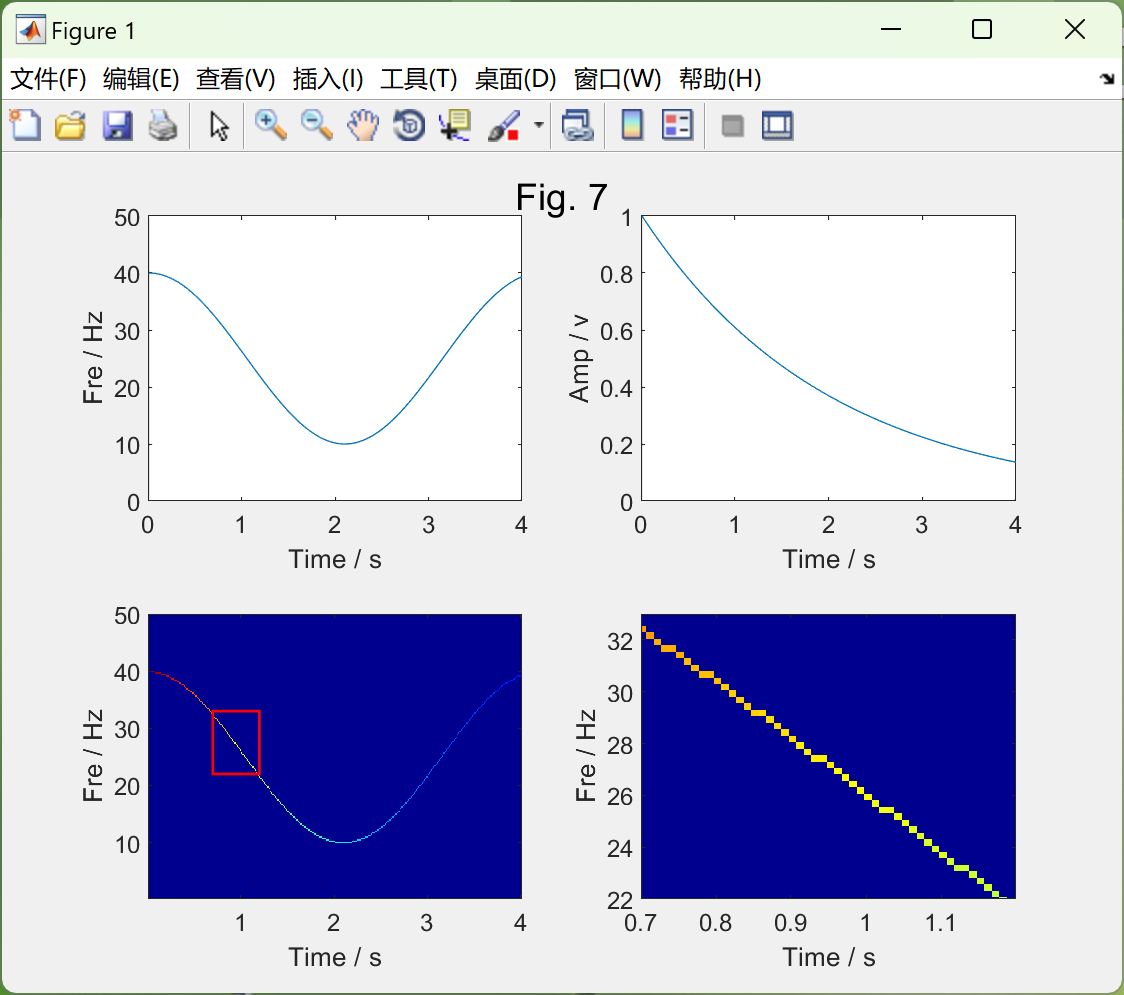Open the 文件(F) menu
The width and height of the screenshot is (1124, 995).
pyautogui.click(x=48, y=79)
